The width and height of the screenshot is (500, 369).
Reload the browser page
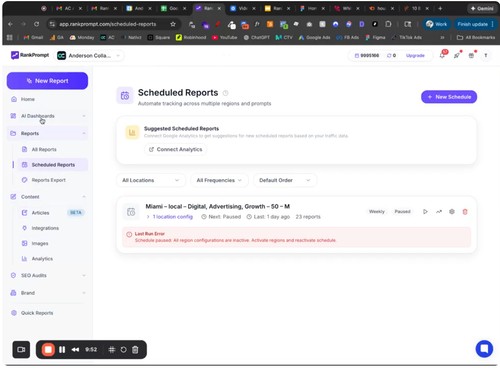[36, 24]
